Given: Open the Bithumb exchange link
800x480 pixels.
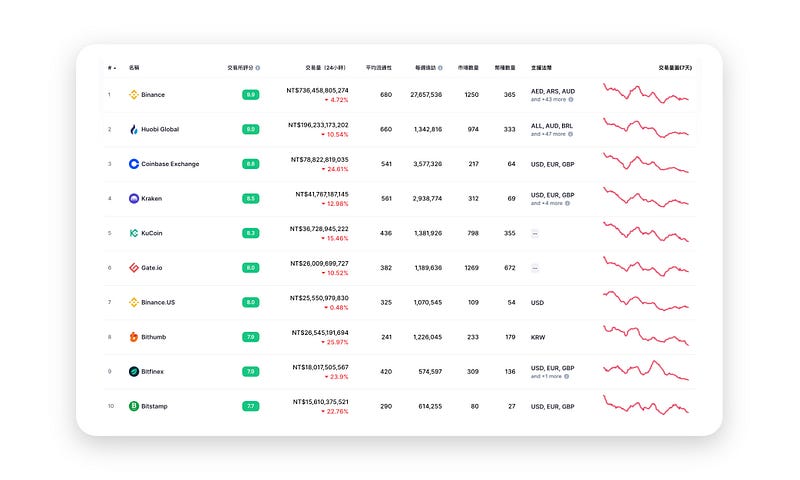Looking at the screenshot, I should tap(154, 337).
